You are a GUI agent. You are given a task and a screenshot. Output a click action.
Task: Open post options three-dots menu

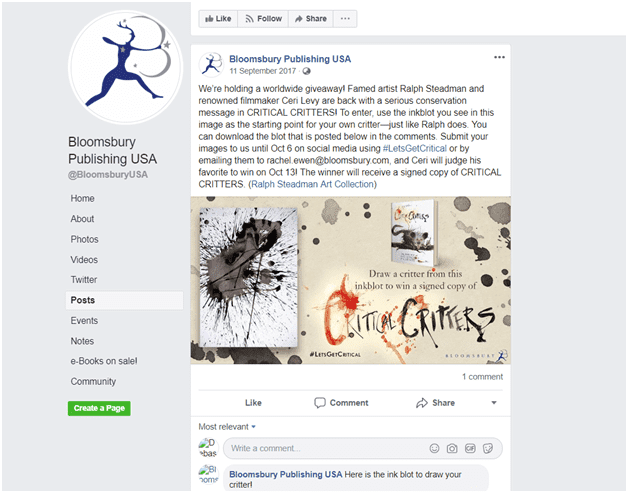pyautogui.click(x=499, y=57)
